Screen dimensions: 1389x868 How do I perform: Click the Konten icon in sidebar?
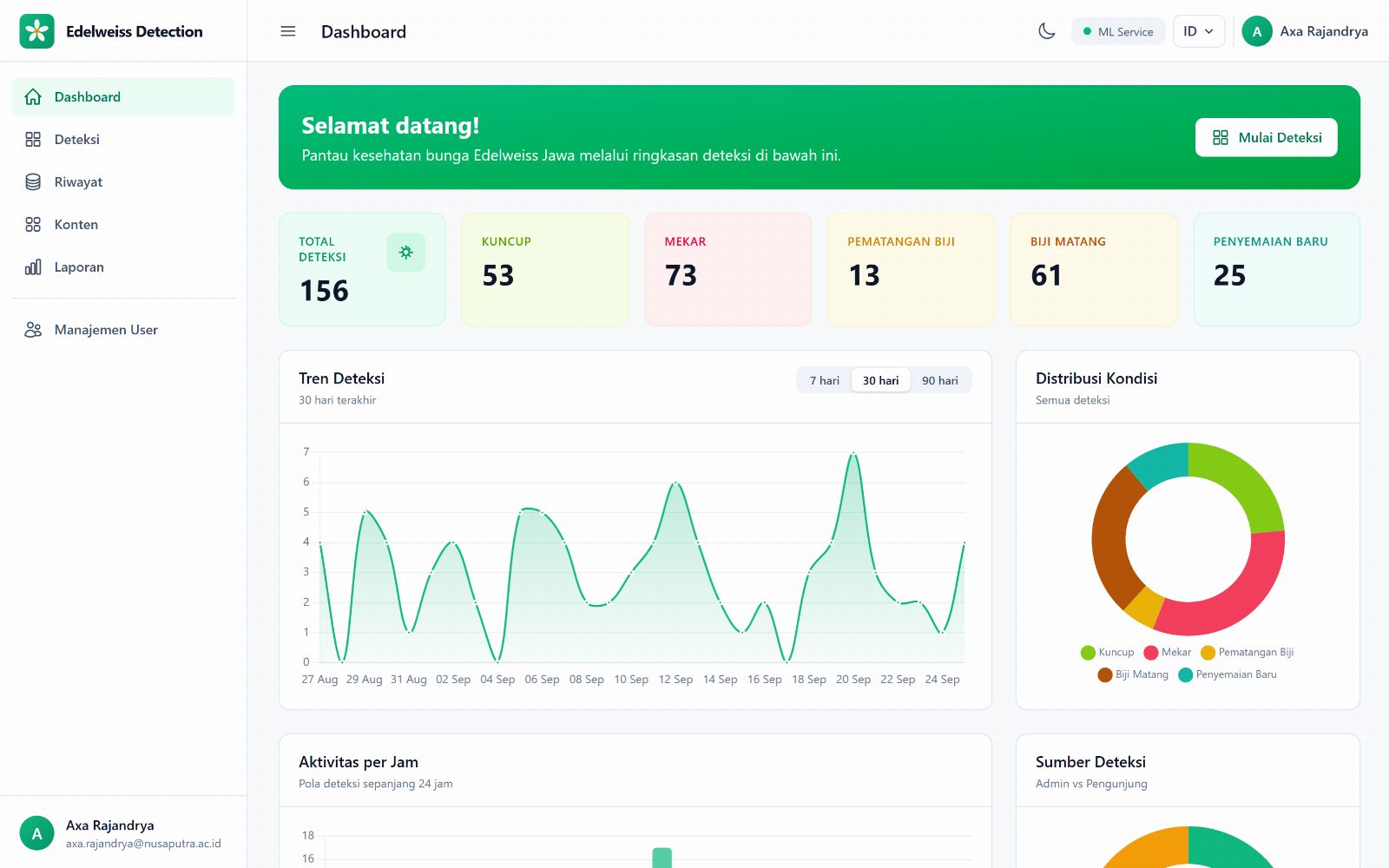pyautogui.click(x=33, y=224)
